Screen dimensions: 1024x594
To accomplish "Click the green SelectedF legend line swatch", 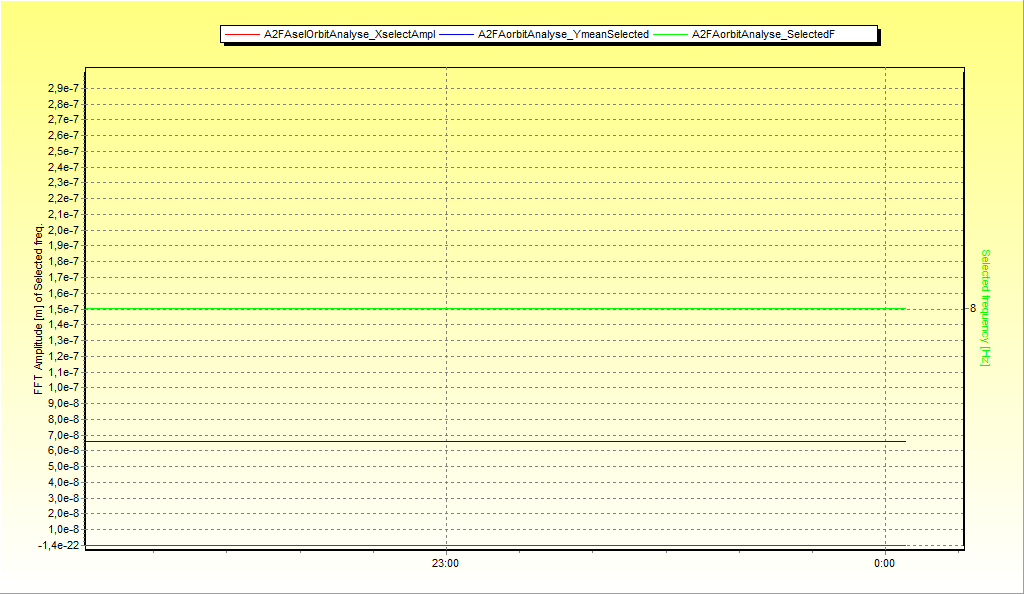I will coord(670,35).
